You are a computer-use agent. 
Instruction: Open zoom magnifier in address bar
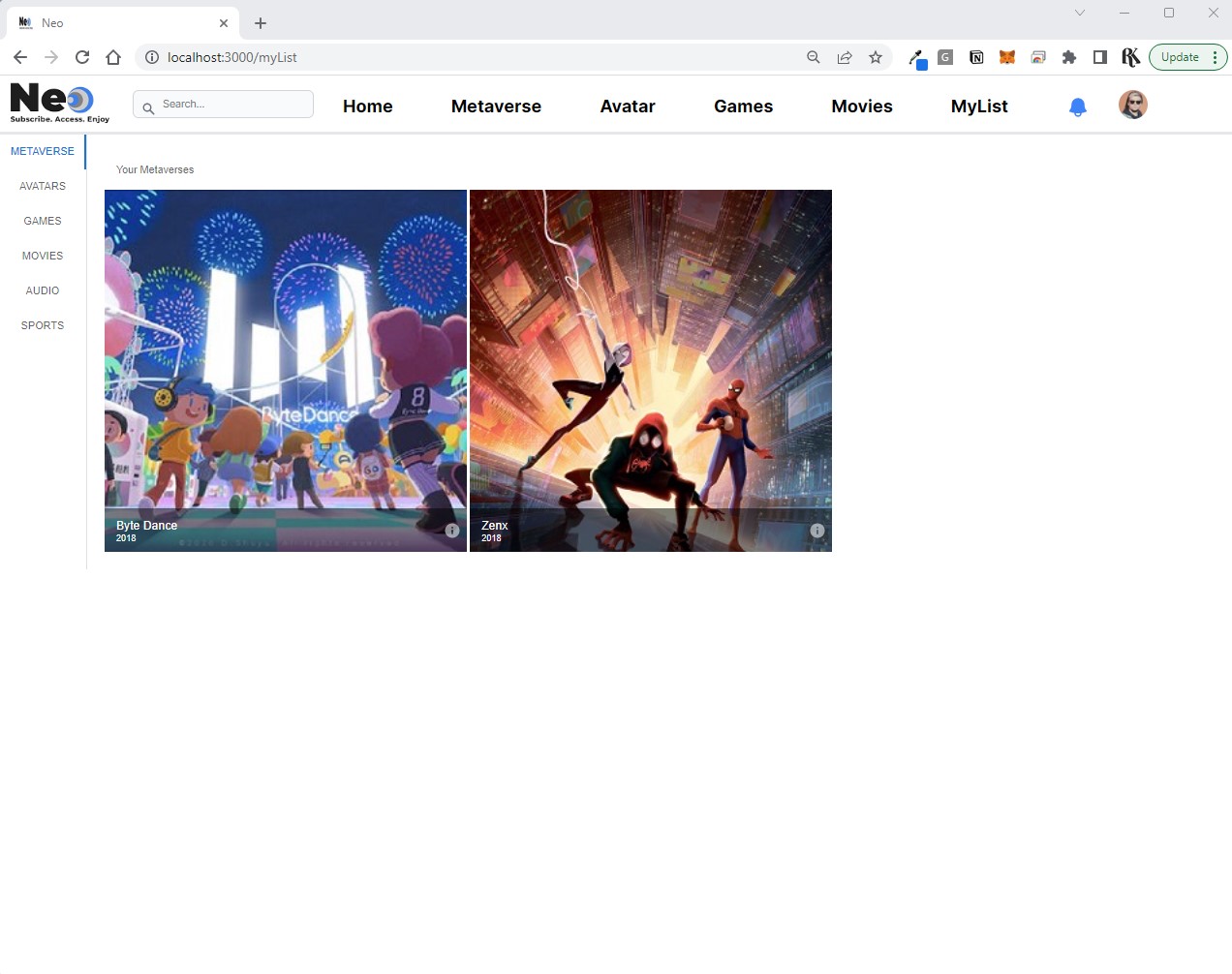814,57
